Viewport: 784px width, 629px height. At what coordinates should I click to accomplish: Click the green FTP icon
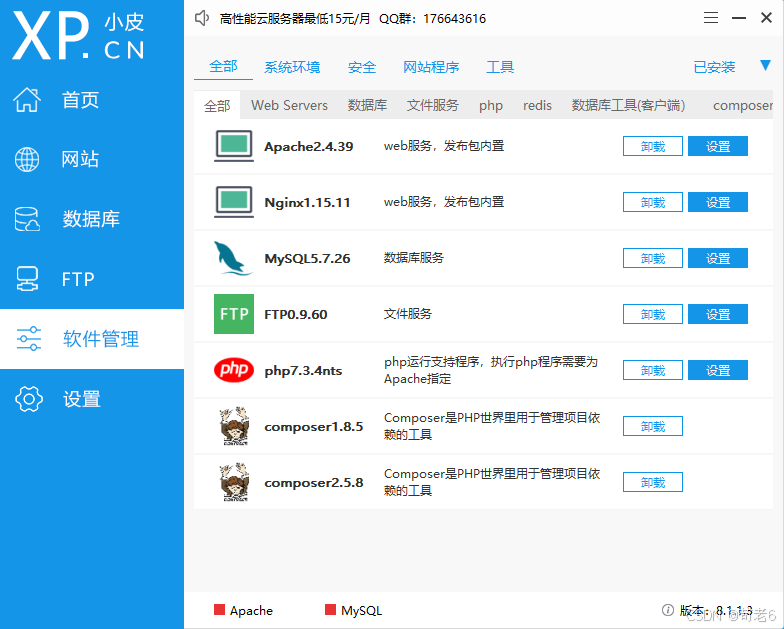point(234,314)
